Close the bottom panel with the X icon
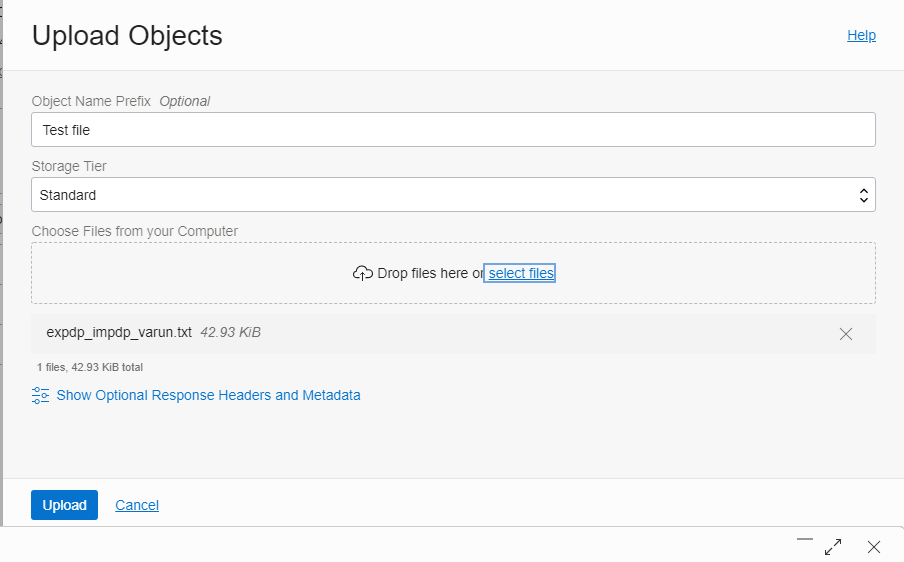This screenshot has height=562, width=904. click(x=874, y=547)
